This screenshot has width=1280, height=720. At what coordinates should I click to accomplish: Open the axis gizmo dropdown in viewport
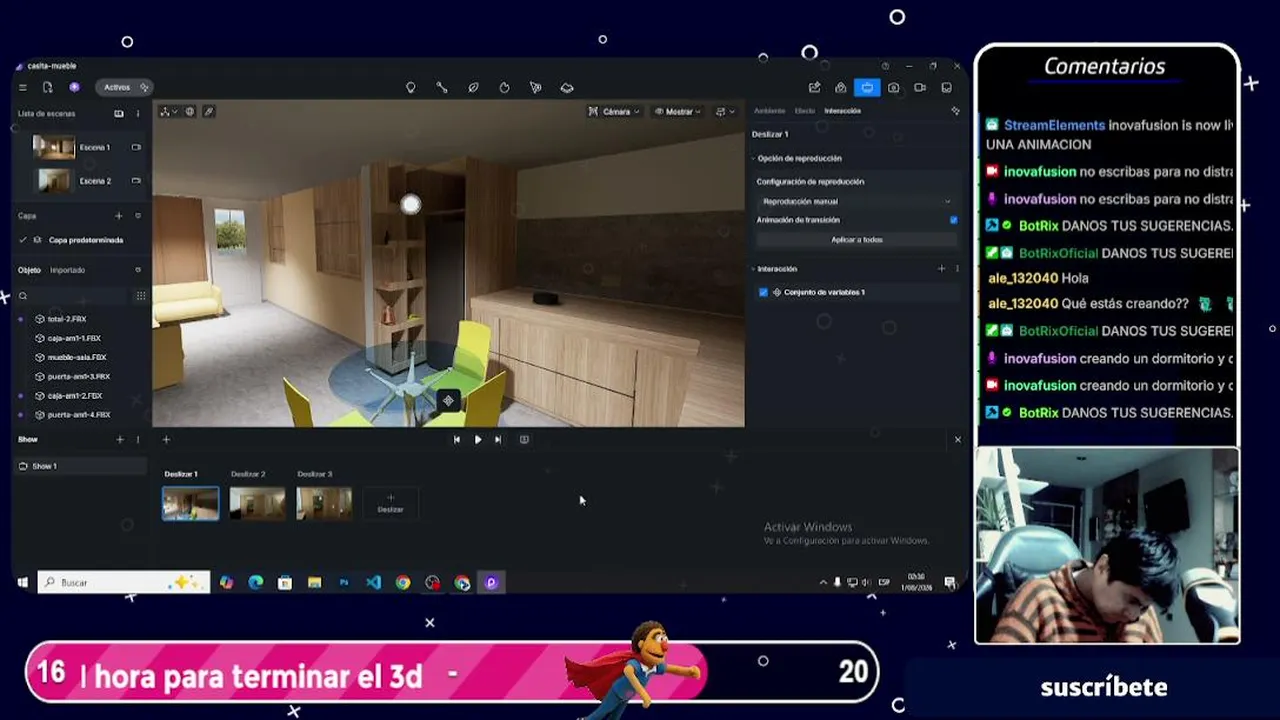click(x=168, y=111)
